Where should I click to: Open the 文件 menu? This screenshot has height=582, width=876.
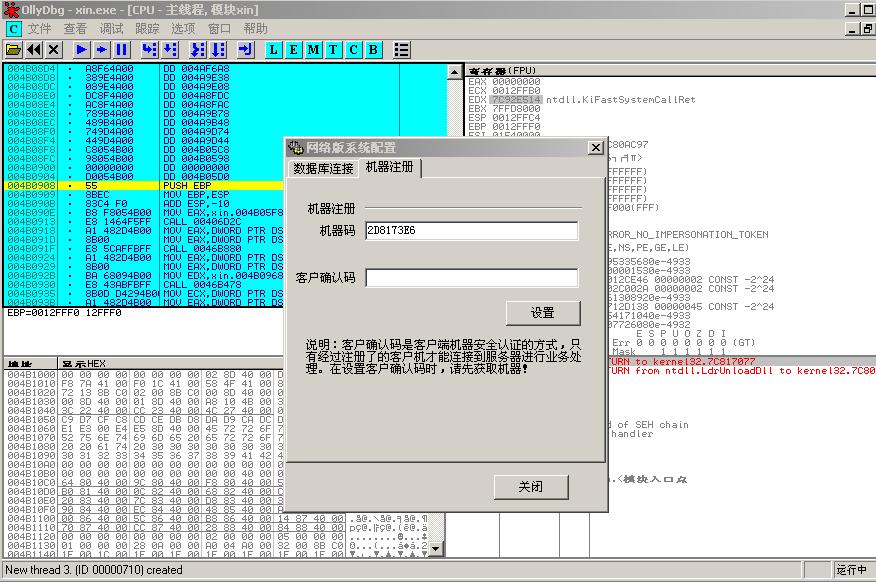click(40, 29)
